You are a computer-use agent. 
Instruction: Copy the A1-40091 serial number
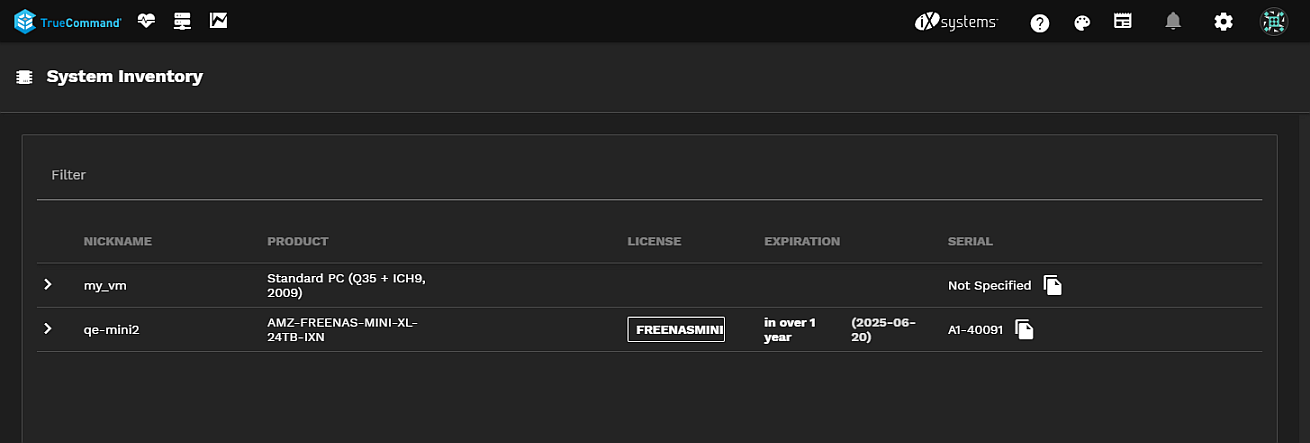pyautogui.click(x=1024, y=329)
